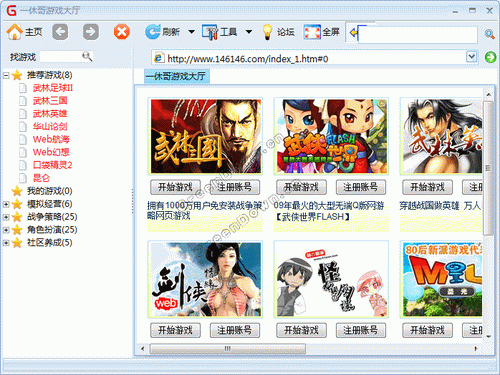Stop loading with the red X icon
This screenshot has width=500, height=375.
(122, 32)
